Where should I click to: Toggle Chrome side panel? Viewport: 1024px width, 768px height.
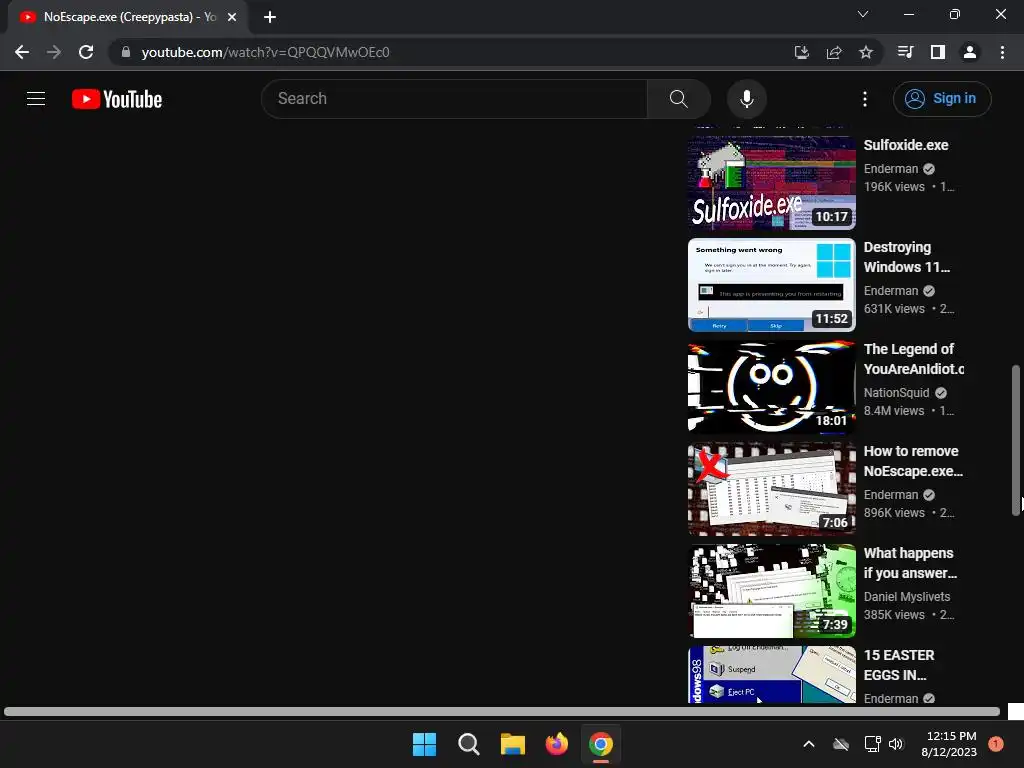tap(938, 52)
